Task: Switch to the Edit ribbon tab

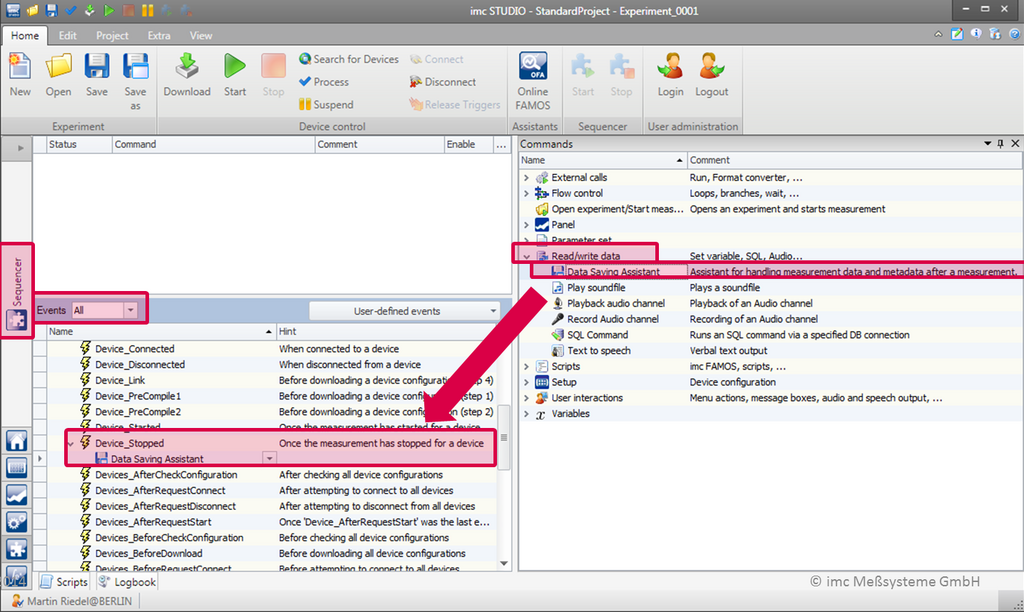Action: pyautogui.click(x=68, y=35)
